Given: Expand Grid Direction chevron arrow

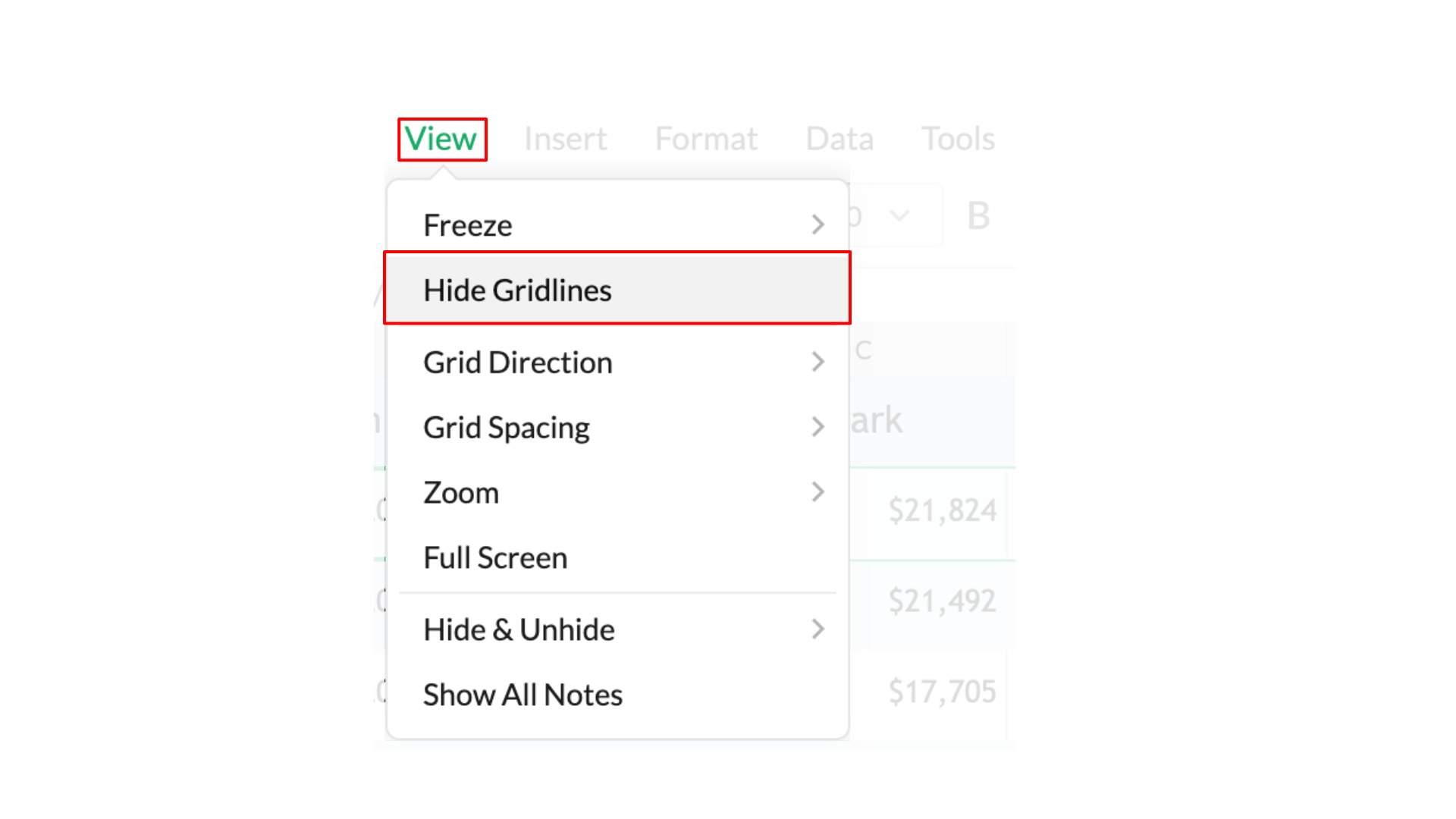Looking at the screenshot, I should [817, 362].
